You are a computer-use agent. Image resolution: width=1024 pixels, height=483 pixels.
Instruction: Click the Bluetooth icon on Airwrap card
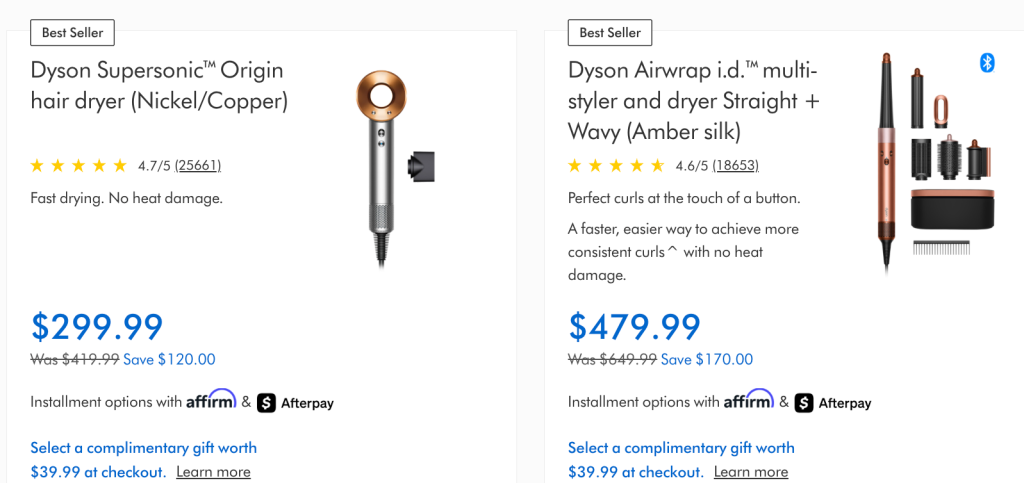click(987, 63)
